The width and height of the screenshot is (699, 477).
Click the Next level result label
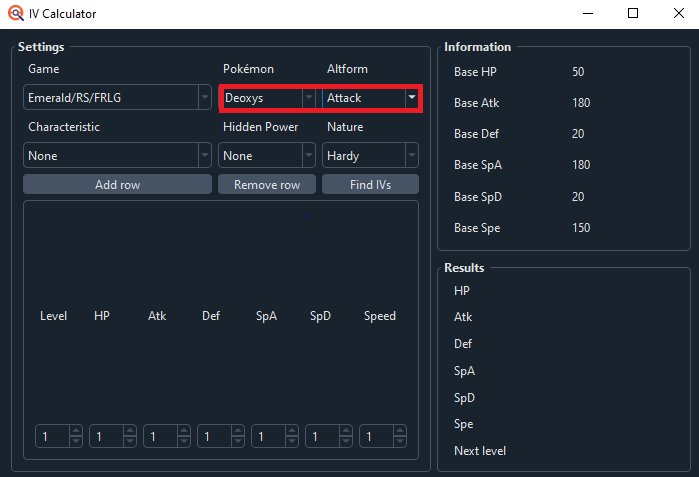tap(480, 451)
